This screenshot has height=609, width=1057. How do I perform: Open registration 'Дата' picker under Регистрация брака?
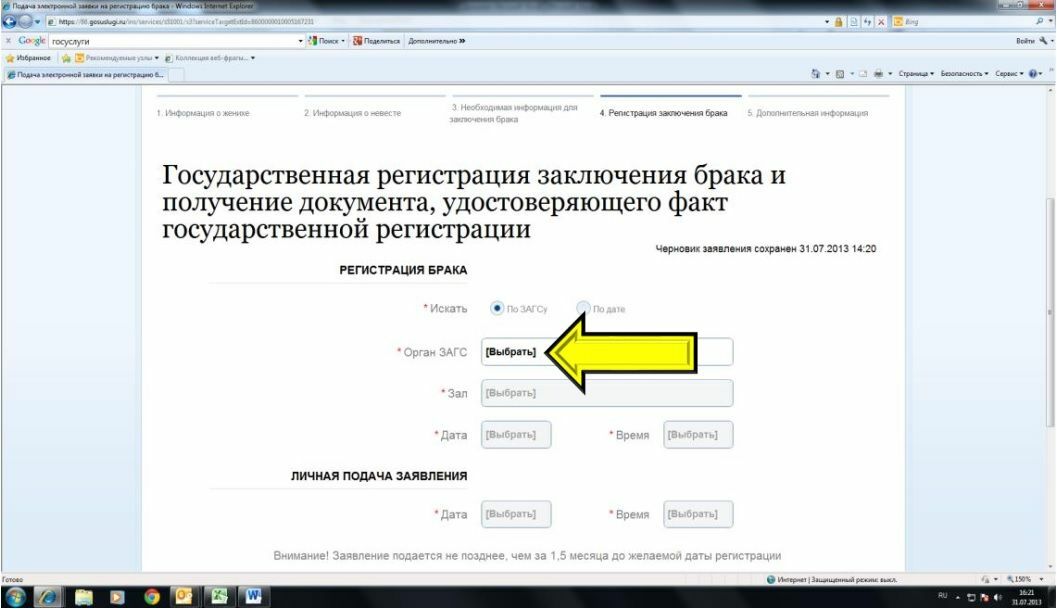click(516, 435)
